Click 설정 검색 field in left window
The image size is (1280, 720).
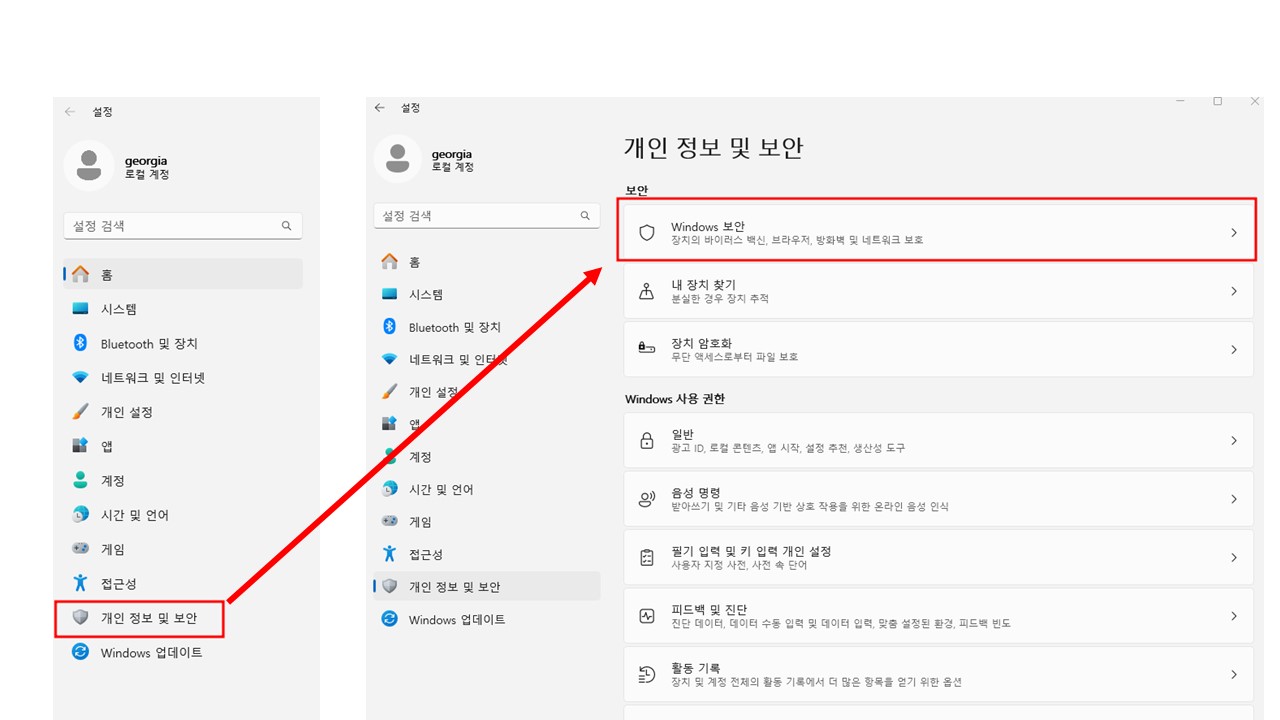click(x=183, y=226)
